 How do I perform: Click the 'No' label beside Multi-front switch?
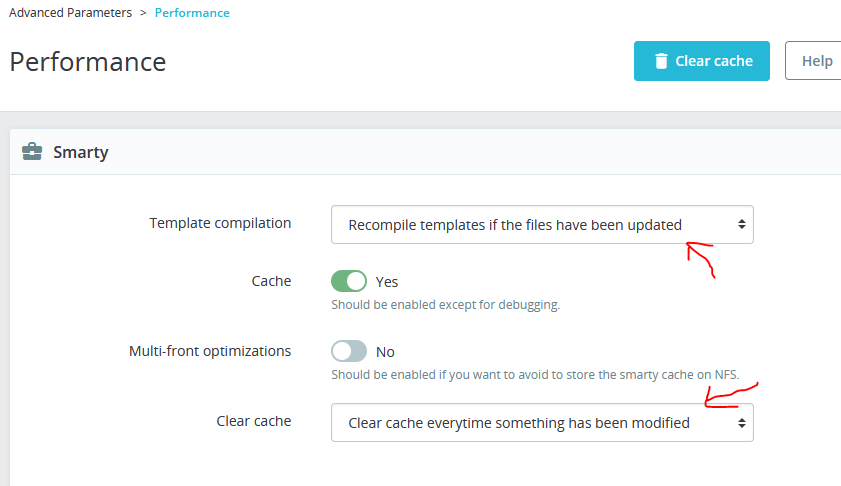click(x=385, y=352)
